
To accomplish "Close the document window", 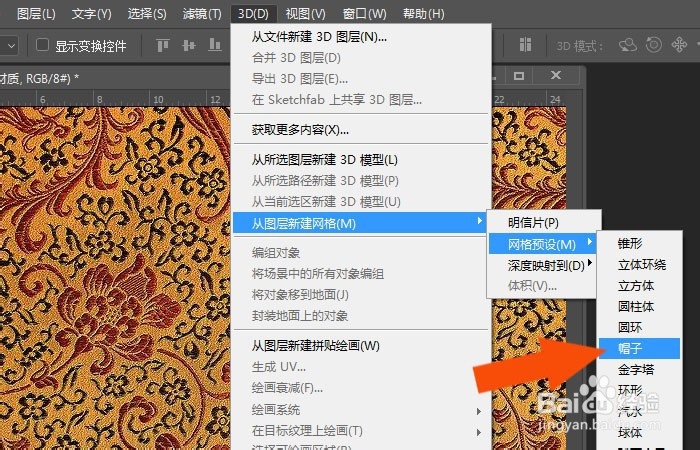I will pyautogui.click(x=555, y=75).
